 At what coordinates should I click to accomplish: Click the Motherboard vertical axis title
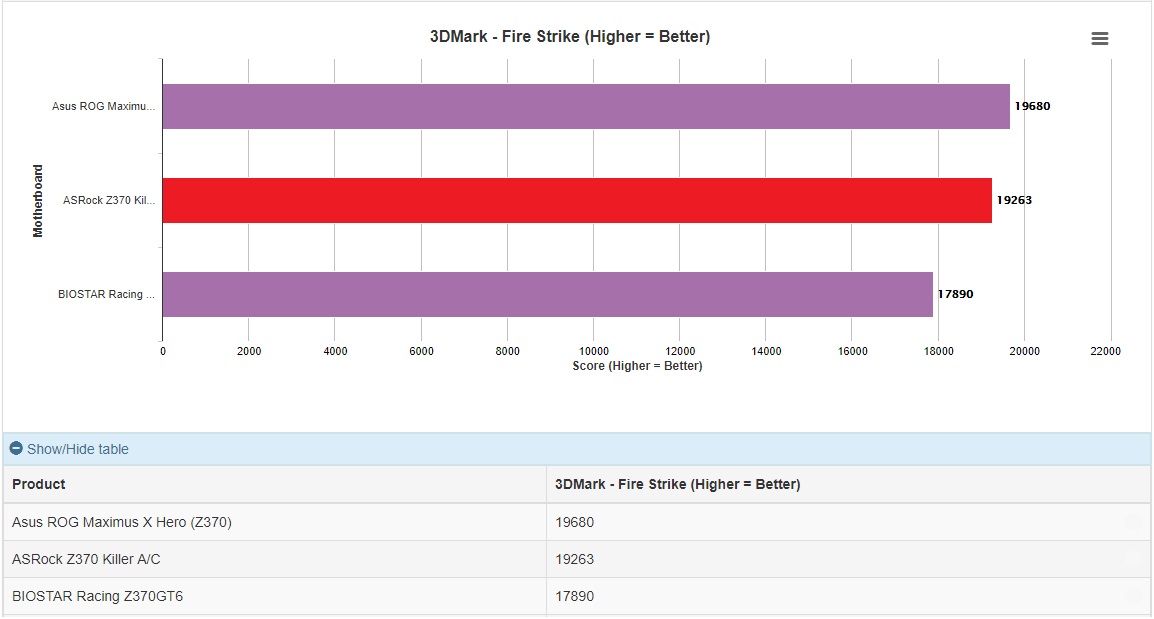coord(38,201)
